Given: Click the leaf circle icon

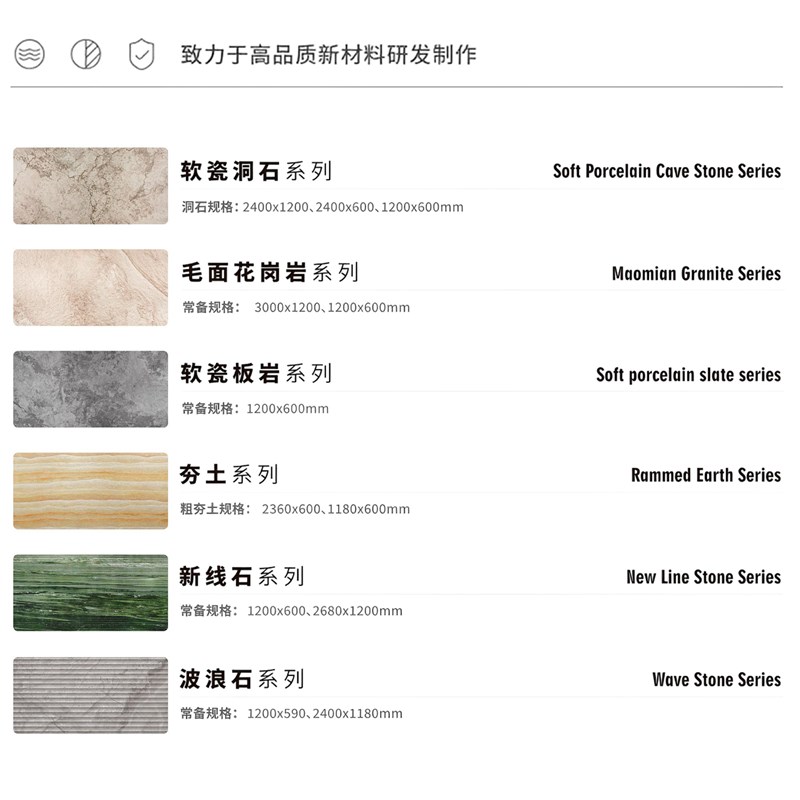Looking at the screenshot, I should (x=86, y=54).
